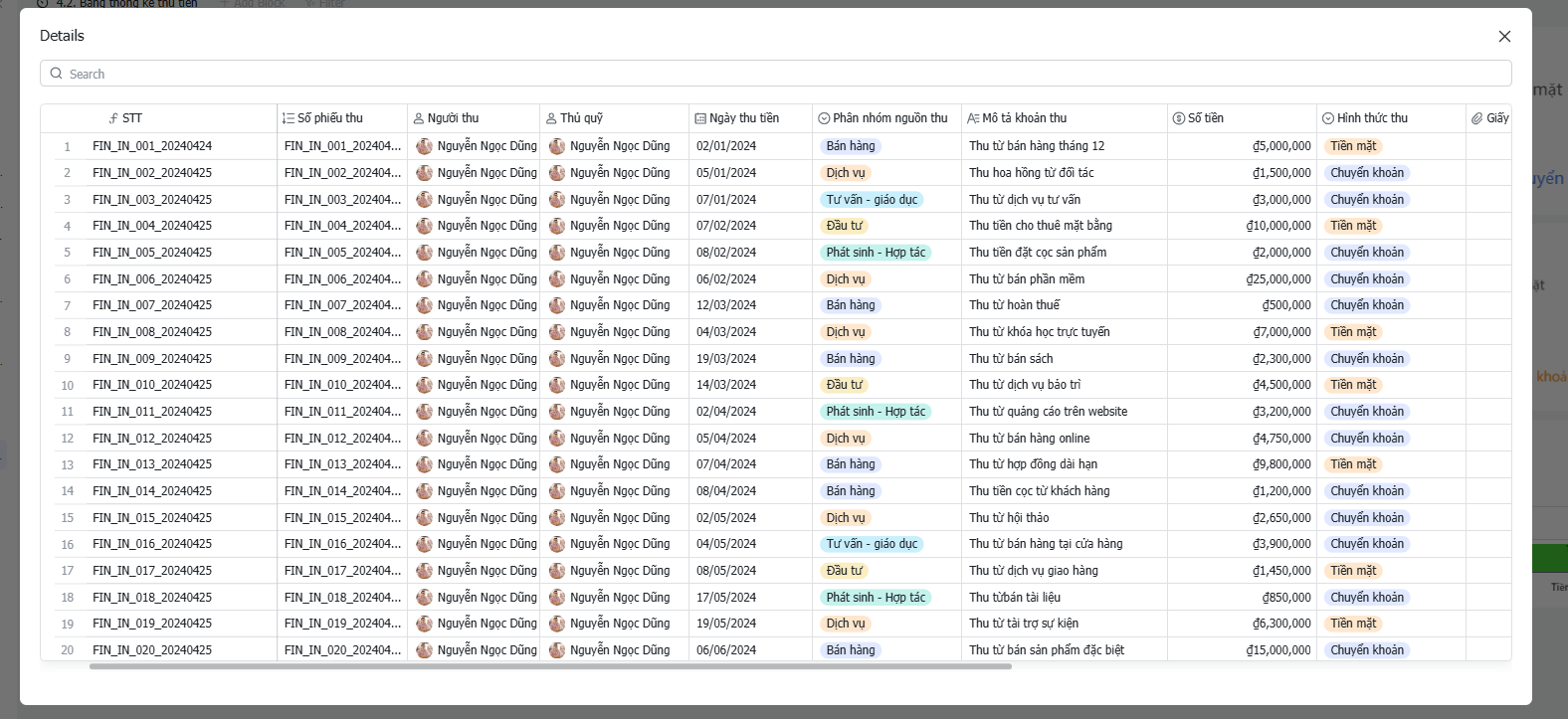The width and height of the screenshot is (1568, 719).
Task: Click Người thu avatar in row 20
Action: 425,650
